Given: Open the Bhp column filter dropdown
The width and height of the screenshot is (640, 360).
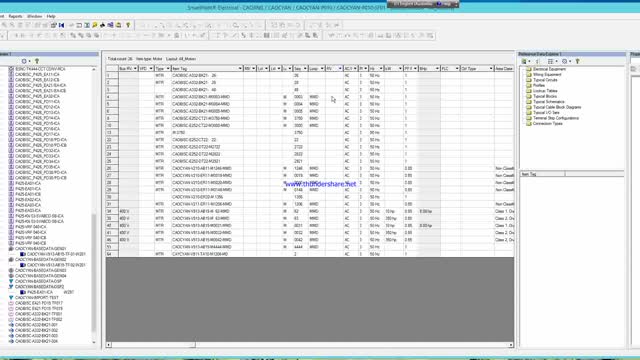Looking at the screenshot, I should (437, 69).
